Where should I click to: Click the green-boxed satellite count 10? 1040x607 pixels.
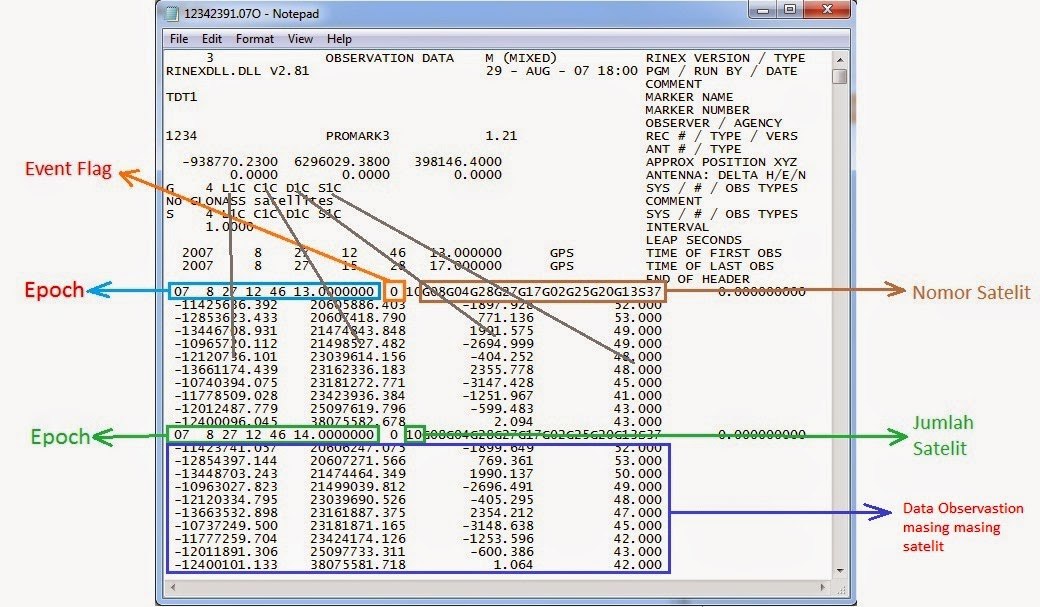coord(415,435)
